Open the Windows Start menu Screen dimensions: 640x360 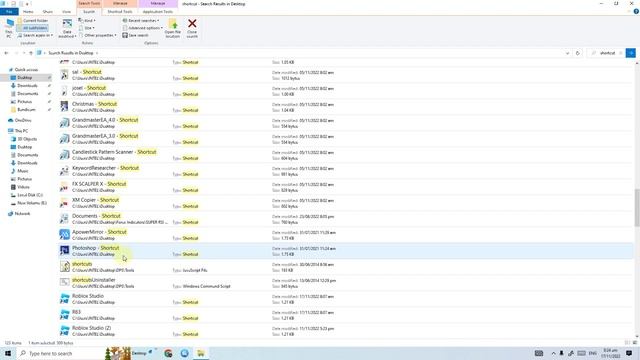click(8, 353)
